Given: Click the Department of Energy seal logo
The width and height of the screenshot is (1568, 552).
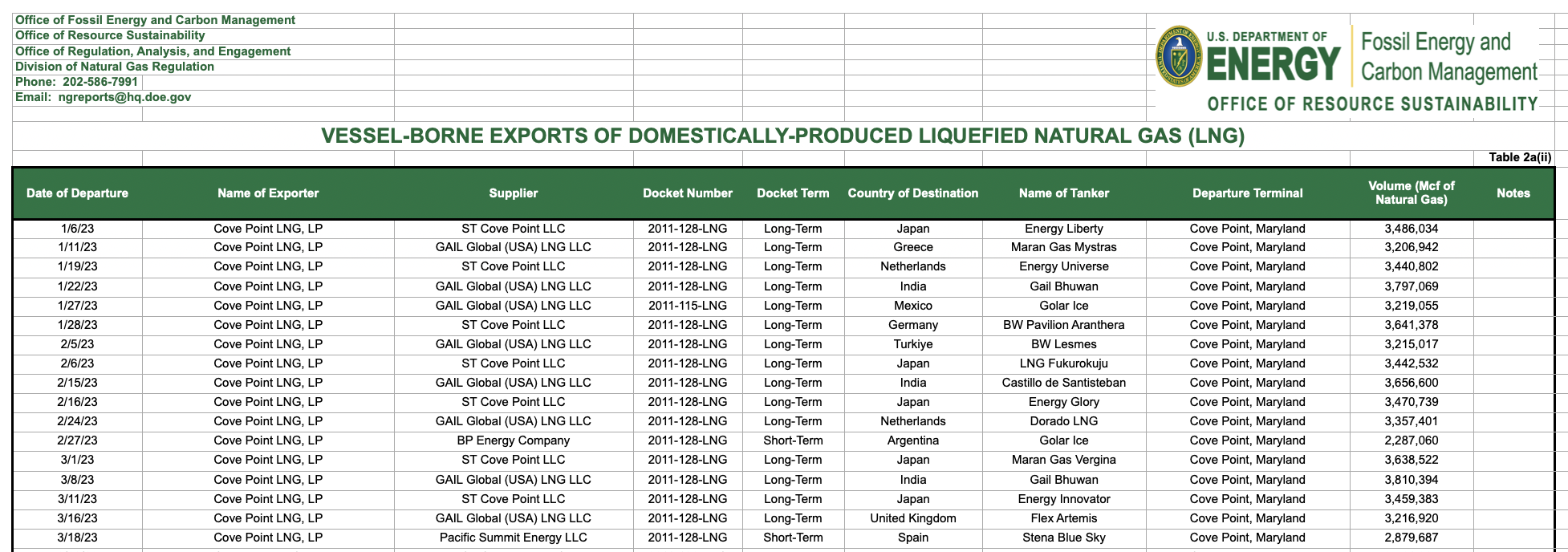Looking at the screenshot, I should pos(1179,56).
